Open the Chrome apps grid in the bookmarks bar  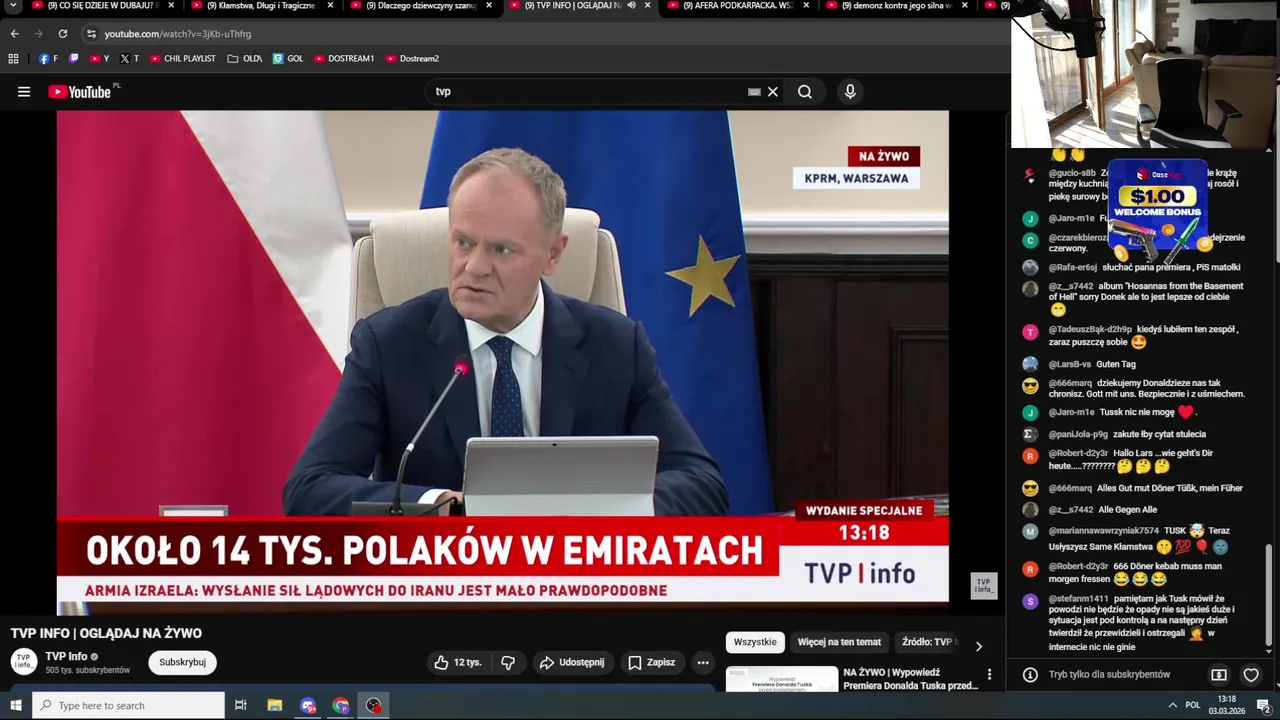(x=13, y=59)
